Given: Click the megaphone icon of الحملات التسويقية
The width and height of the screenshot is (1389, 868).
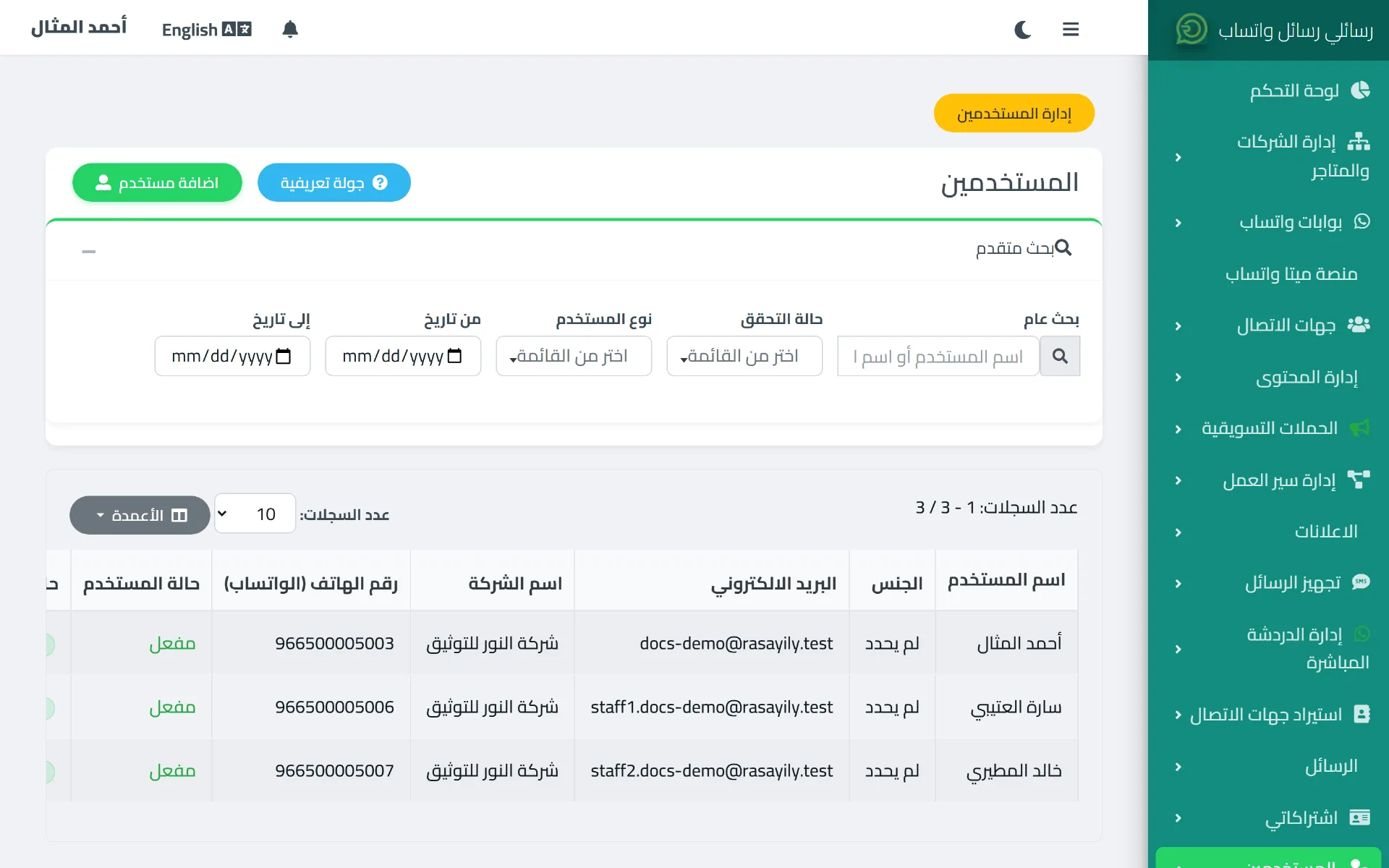Looking at the screenshot, I should pyautogui.click(x=1360, y=428).
